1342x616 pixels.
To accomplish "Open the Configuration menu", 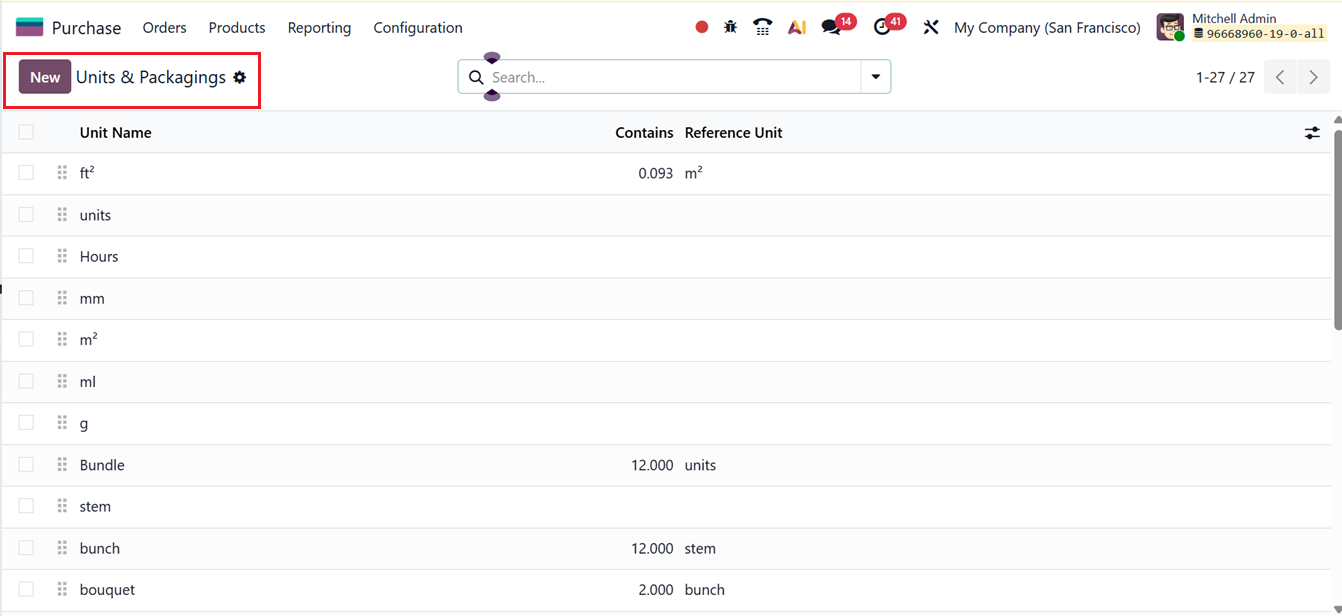I will [x=418, y=27].
